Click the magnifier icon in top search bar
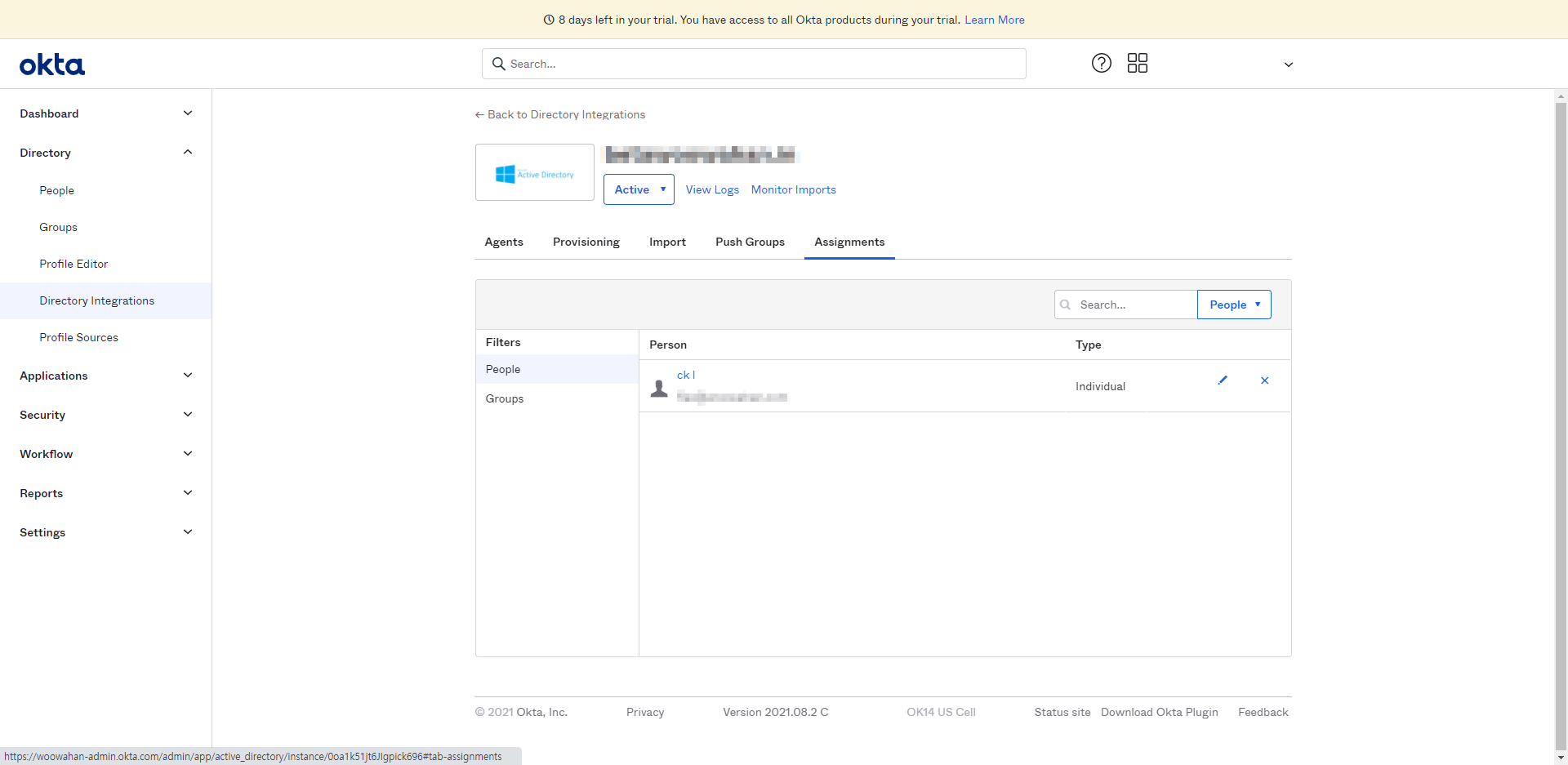This screenshot has height=765, width=1568. pyautogui.click(x=499, y=64)
